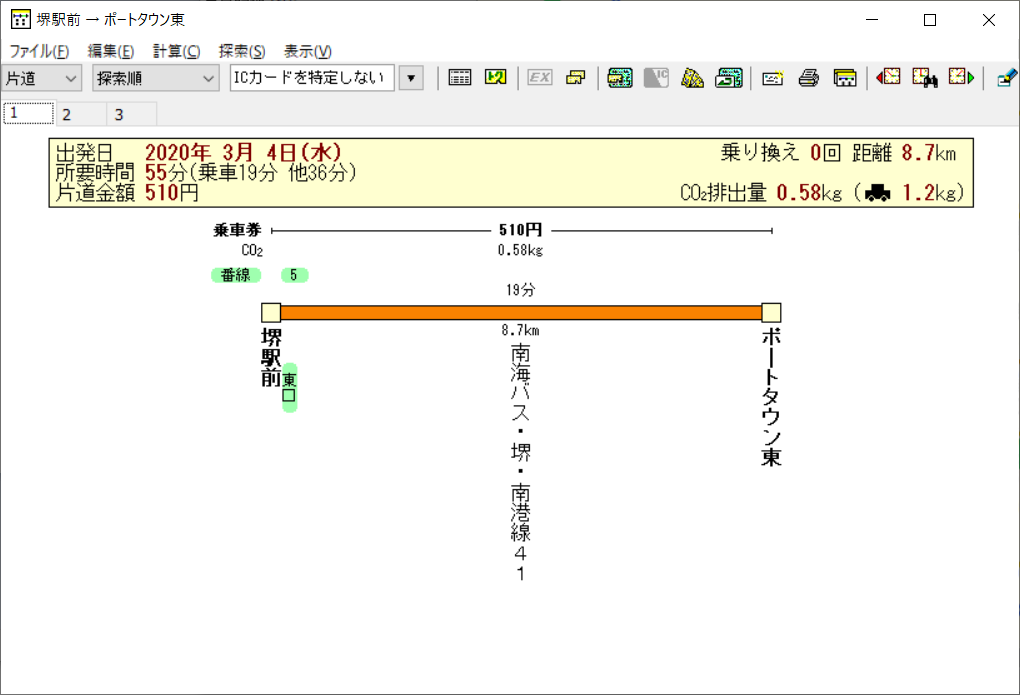Image resolution: width=1020 pixels, height=695 pixels.
Task: Close the 堺駅前→ポートタウン東 window
Action: coord(989,20)
